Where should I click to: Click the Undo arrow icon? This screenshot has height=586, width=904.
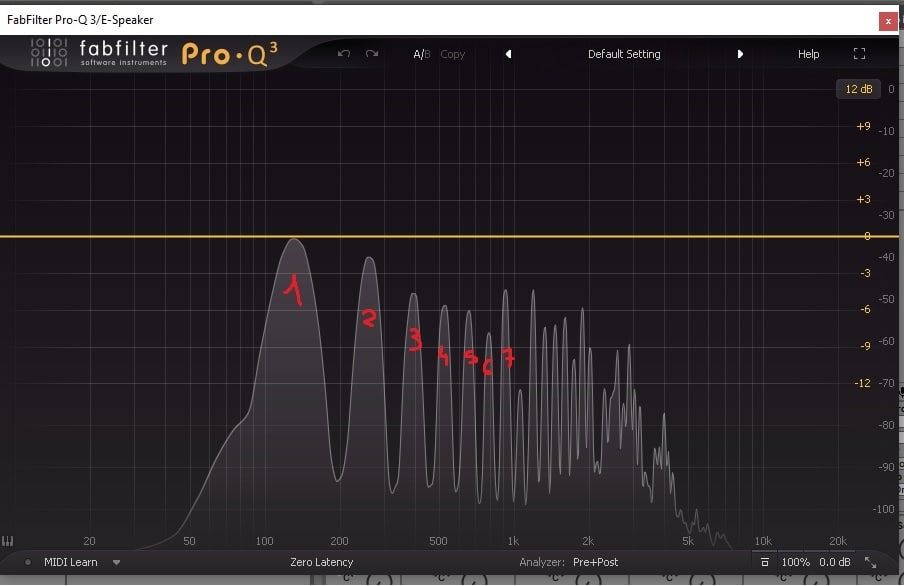pyautogui.click(x=344, y=54)
